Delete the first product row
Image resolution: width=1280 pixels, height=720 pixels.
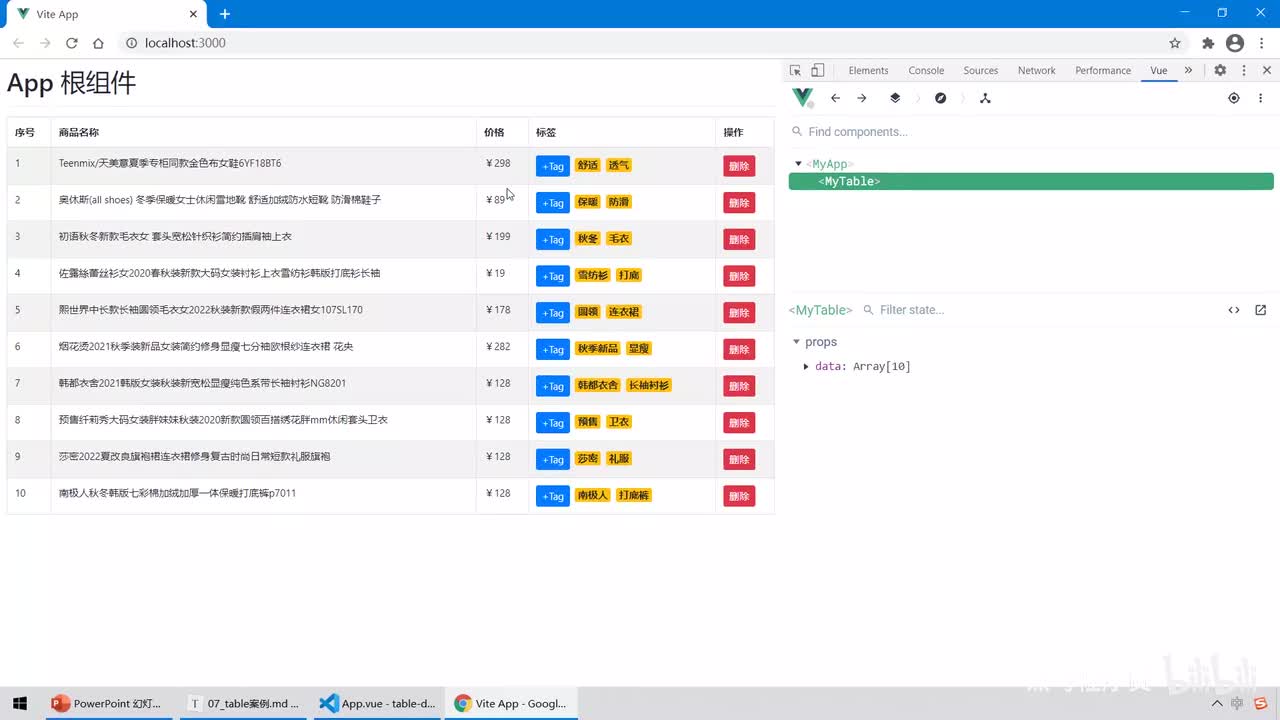click(739, 166)
